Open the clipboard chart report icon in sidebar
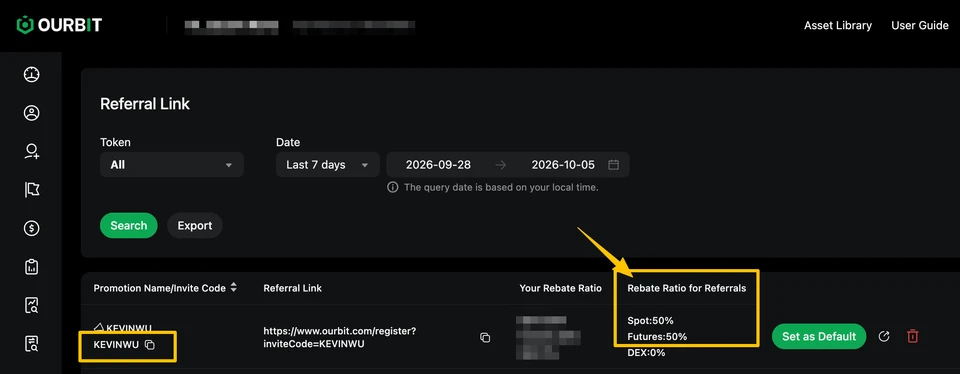Screen dimensions: 960x374 [x=31, y=267]
